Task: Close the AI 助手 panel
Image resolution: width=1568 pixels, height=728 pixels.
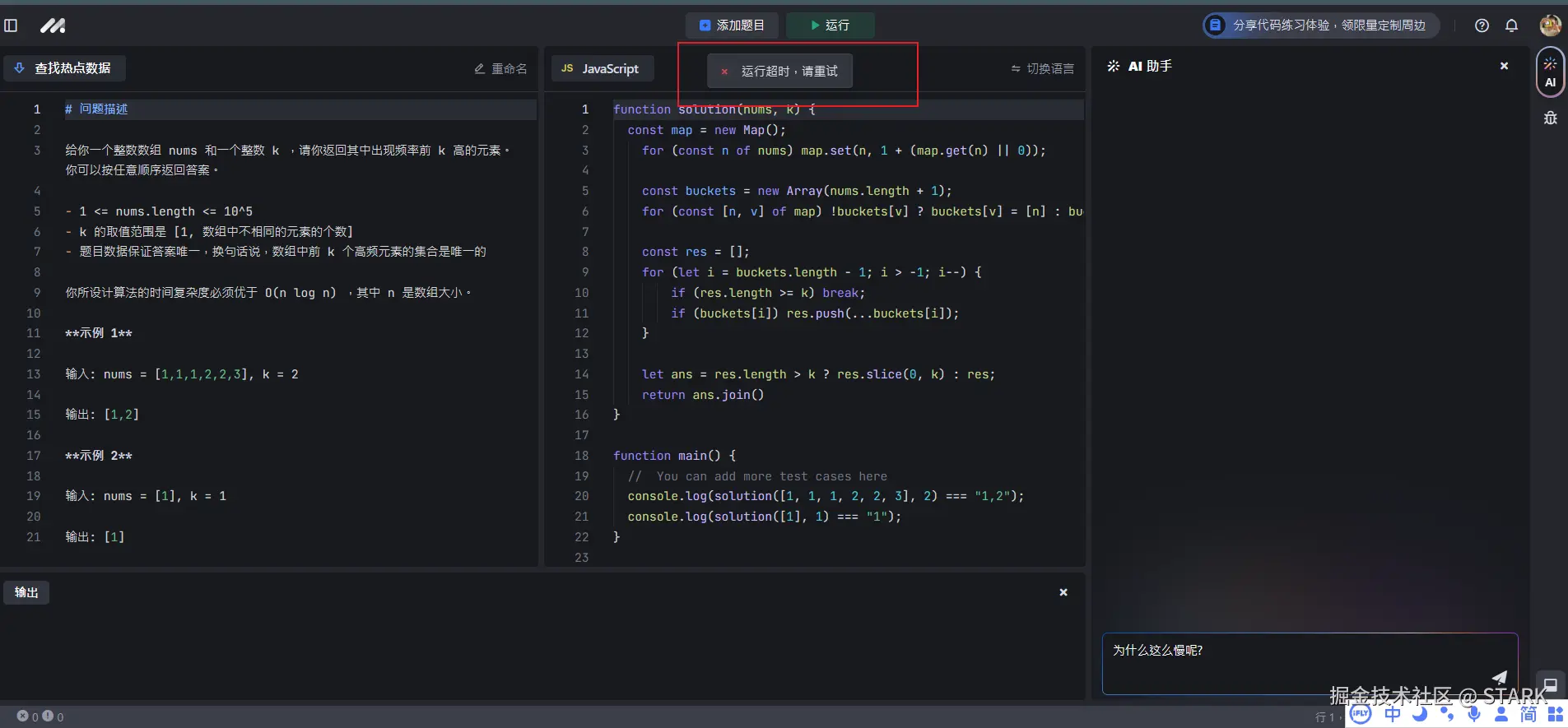Action: tap(1504, 66)
